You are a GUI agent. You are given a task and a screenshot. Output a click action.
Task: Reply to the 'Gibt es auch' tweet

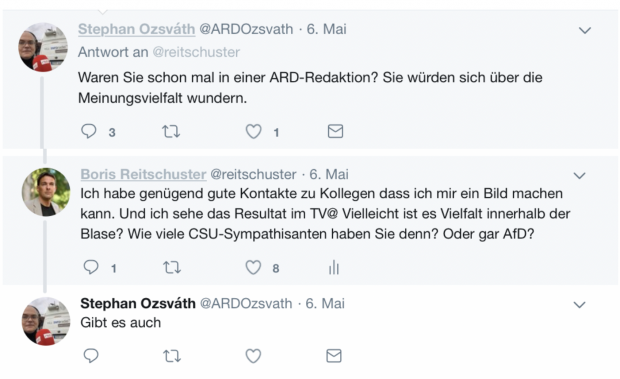point(91,356)
